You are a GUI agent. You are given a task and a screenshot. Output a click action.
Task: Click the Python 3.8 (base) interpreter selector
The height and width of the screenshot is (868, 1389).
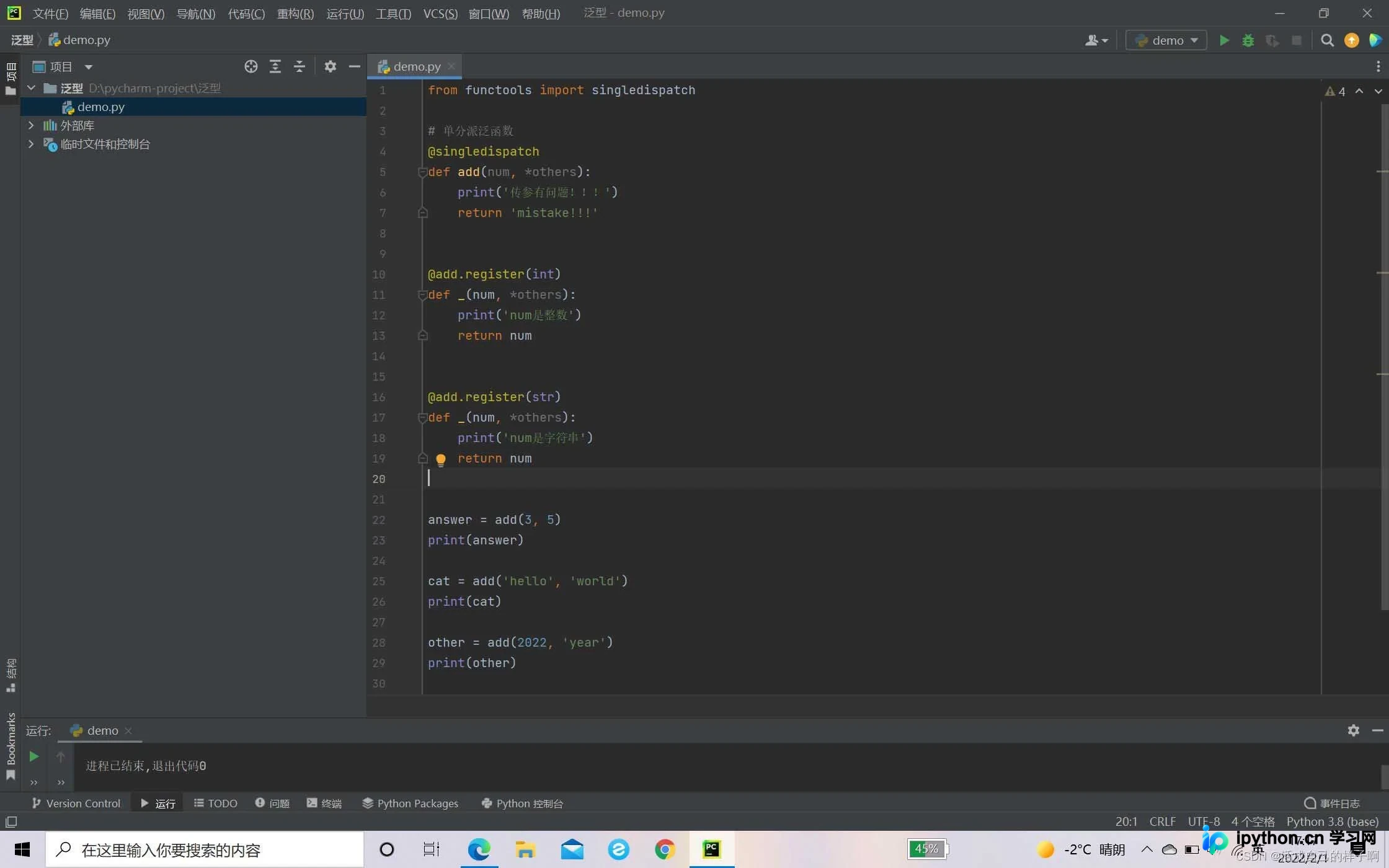click(x=1332, y=821)
